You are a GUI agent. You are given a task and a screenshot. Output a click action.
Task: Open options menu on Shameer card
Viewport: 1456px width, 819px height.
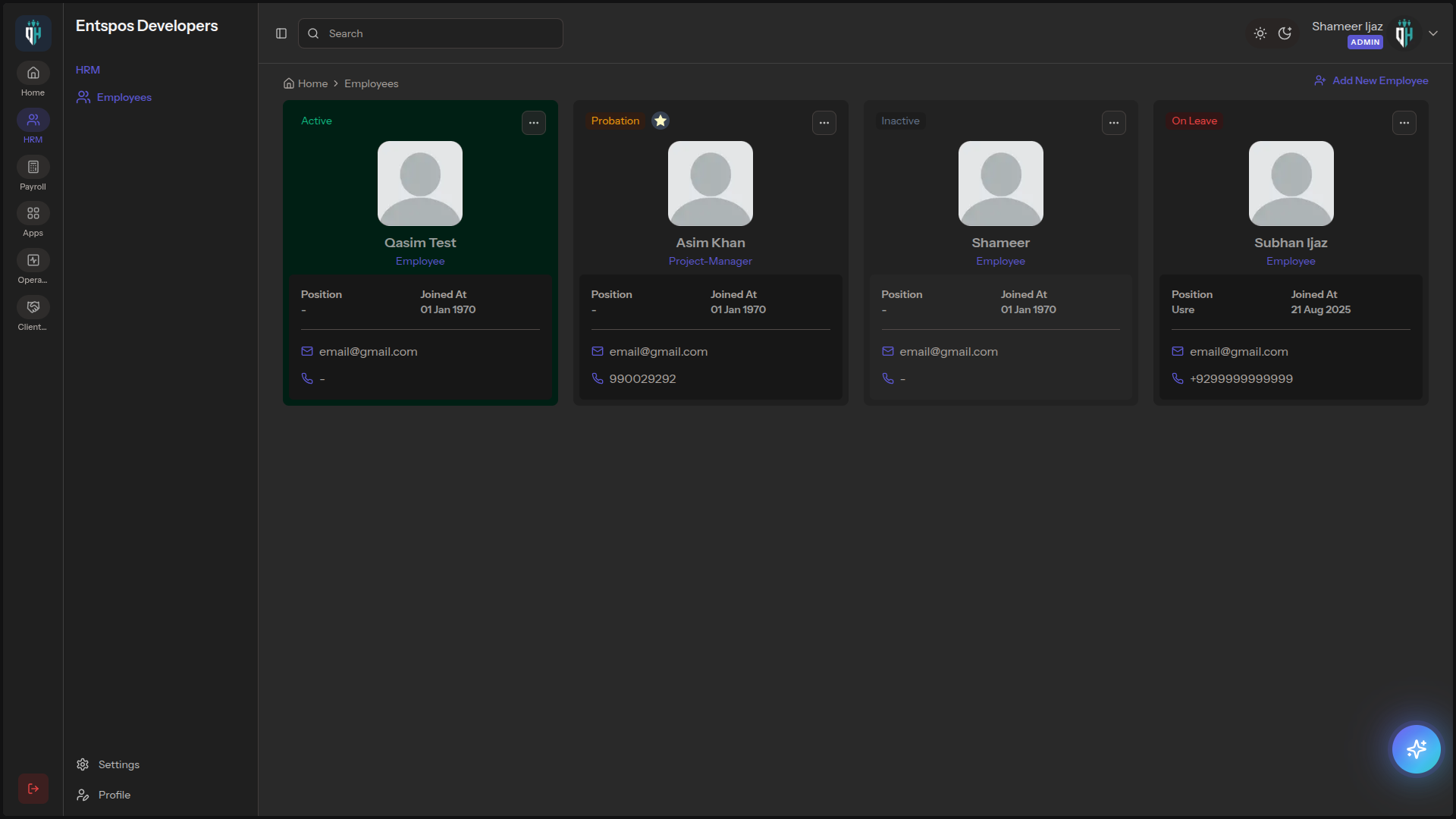1114,123
